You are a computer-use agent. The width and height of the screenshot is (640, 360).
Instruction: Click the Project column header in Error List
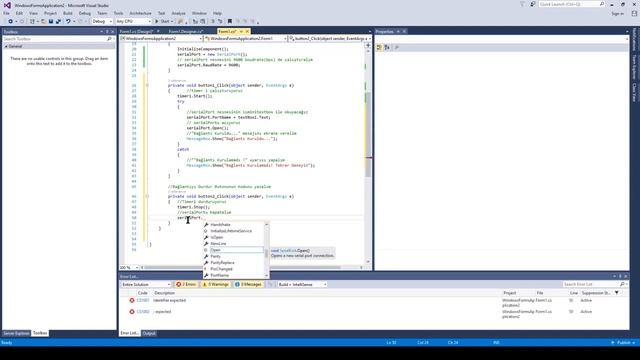pos(509,293)
